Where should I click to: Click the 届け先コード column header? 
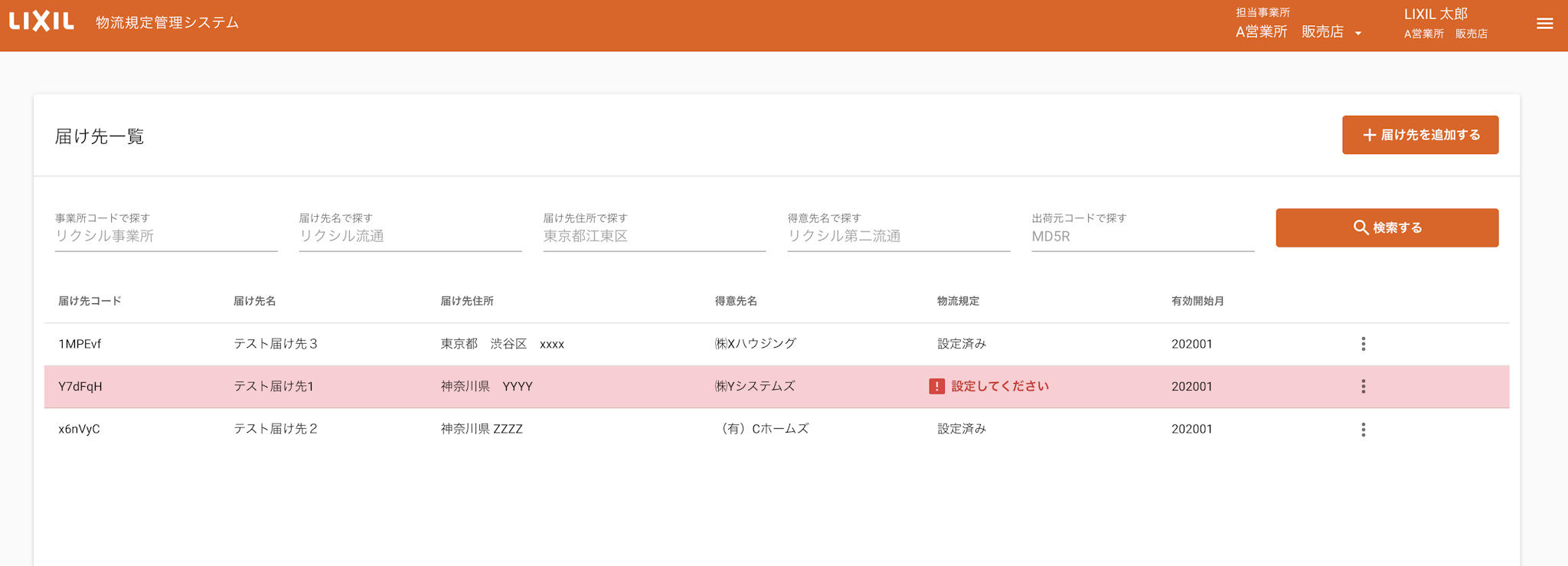click(x=90, y=301)
